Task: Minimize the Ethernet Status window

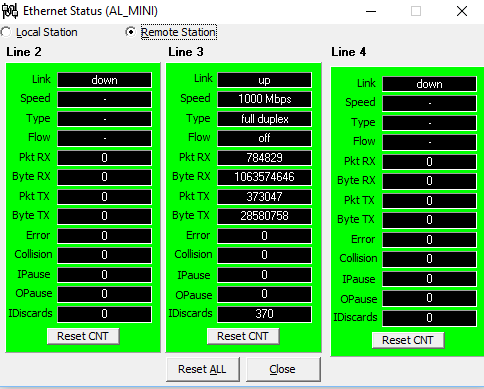Action: pyautogui.click(x=371, y=11)
